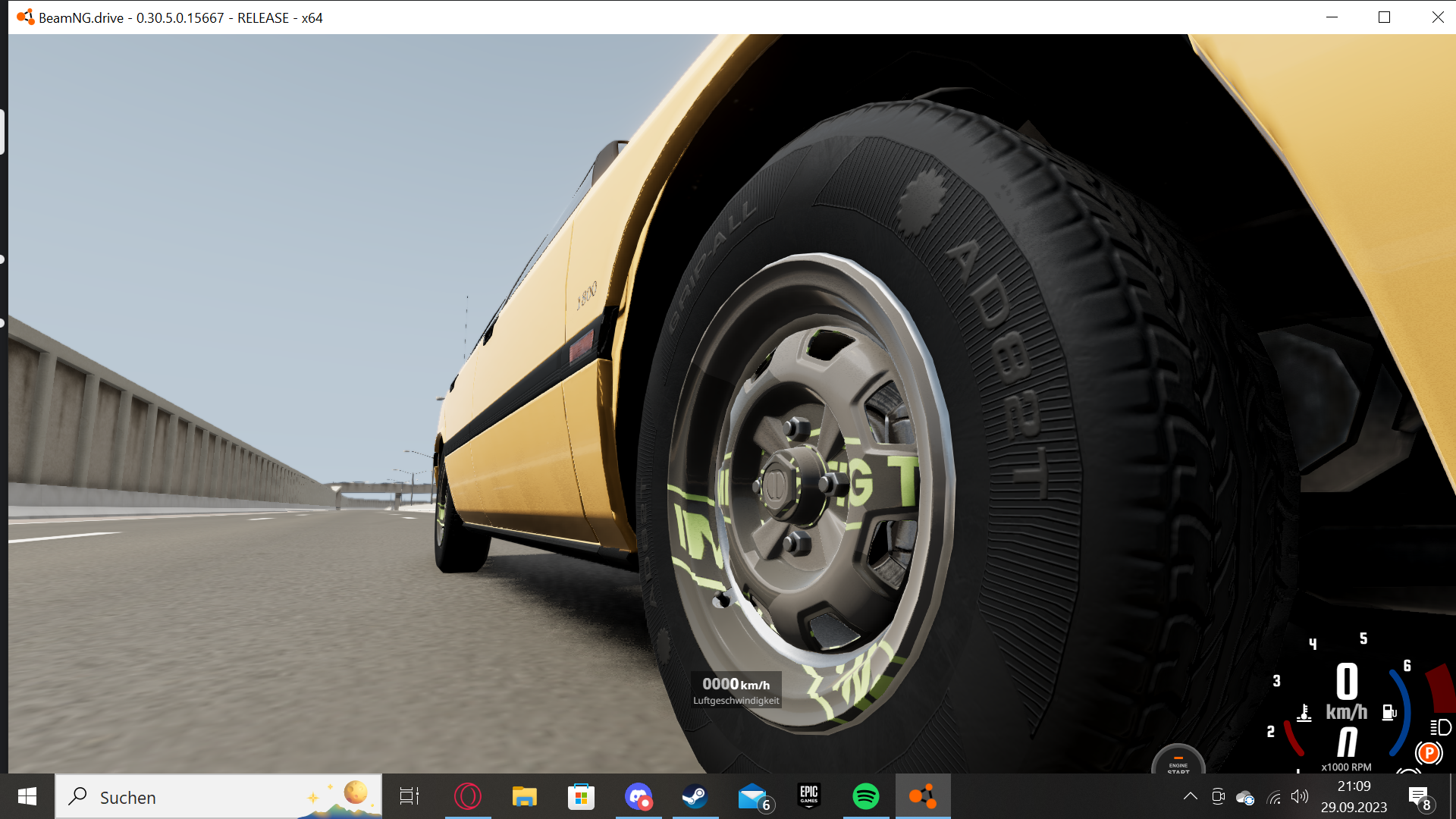Click the BeamNG.drive taskbar icon
The image size is (1456, 819).
point(923,796)
